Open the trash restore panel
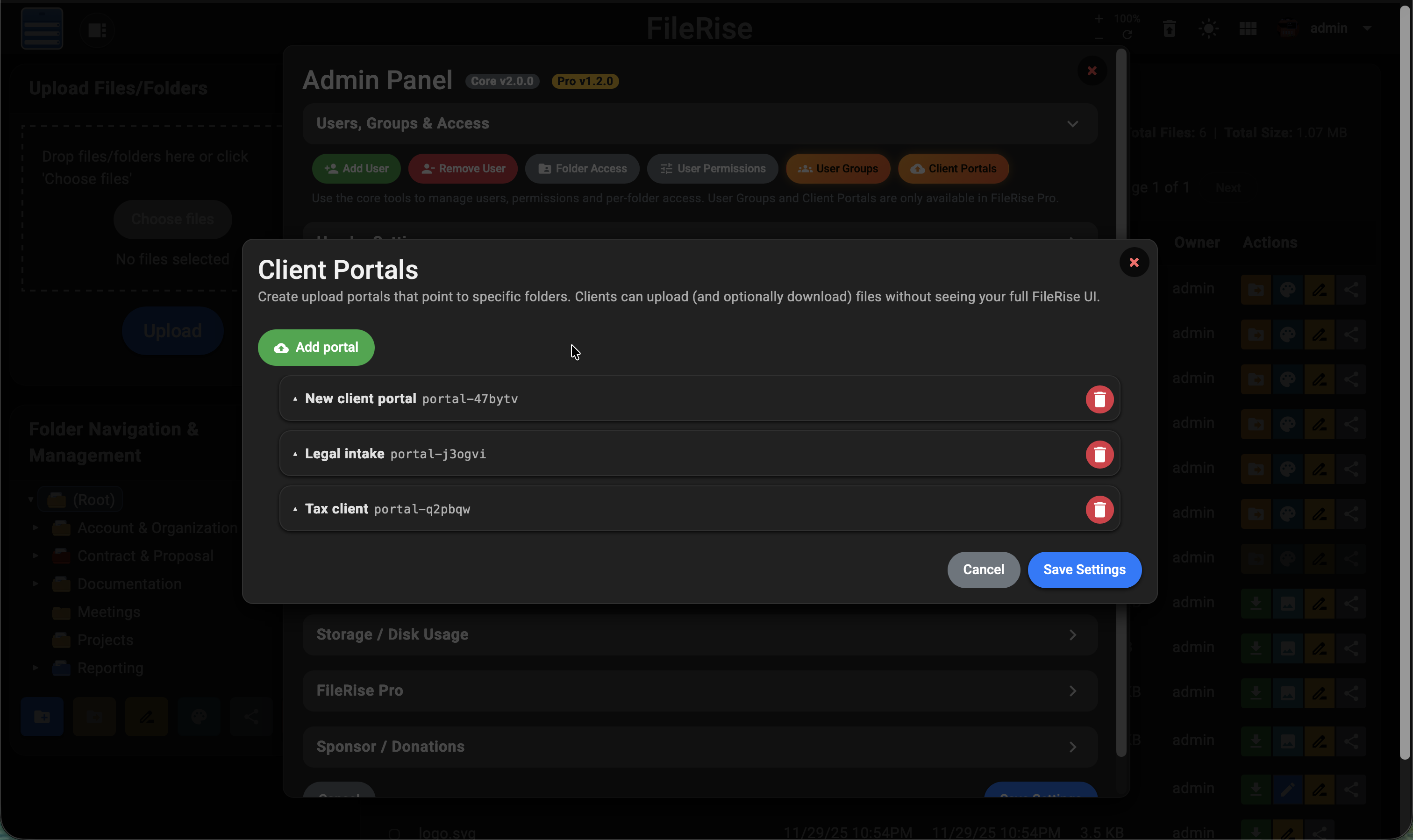The width and height of the screenshot is (1413, 840). coord(1169,28)
